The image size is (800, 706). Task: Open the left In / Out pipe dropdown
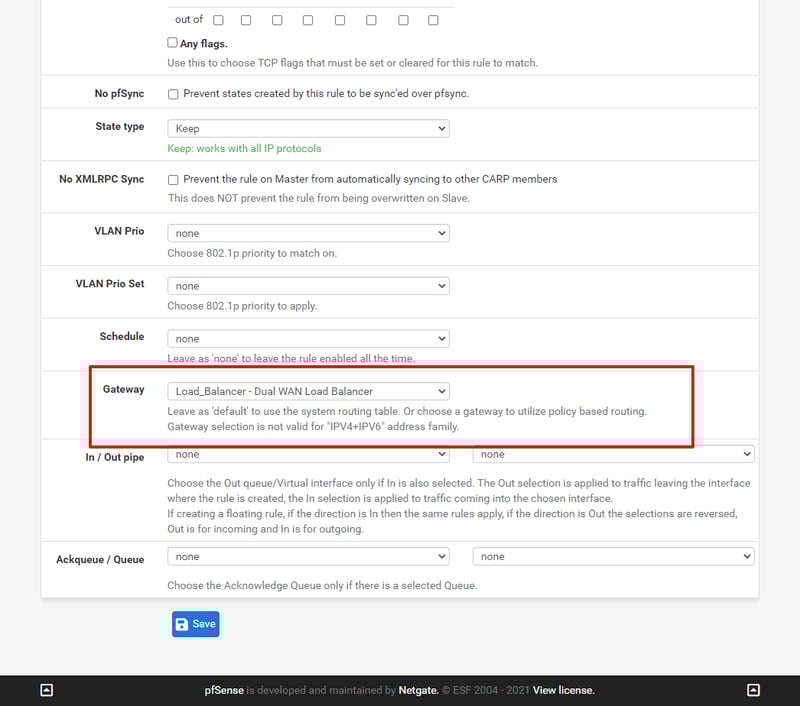308,454
